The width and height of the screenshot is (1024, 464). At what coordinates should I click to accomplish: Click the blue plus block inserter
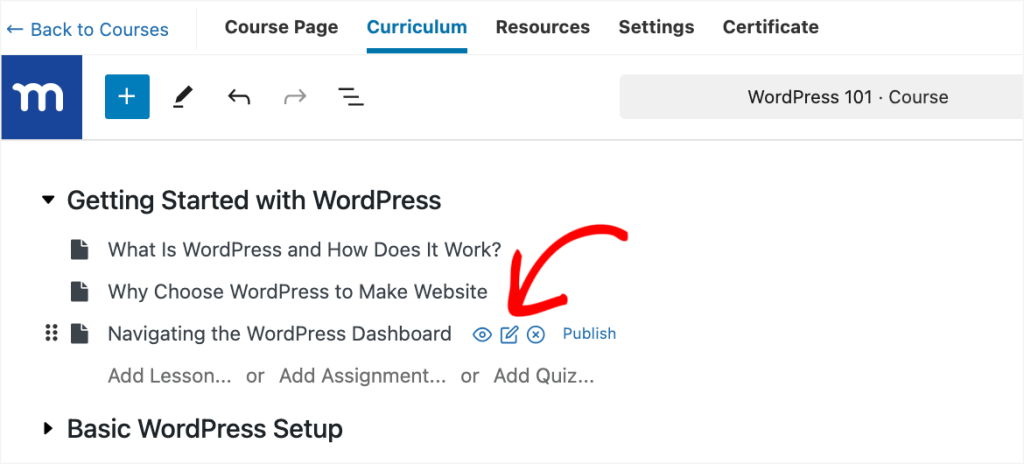127,97
